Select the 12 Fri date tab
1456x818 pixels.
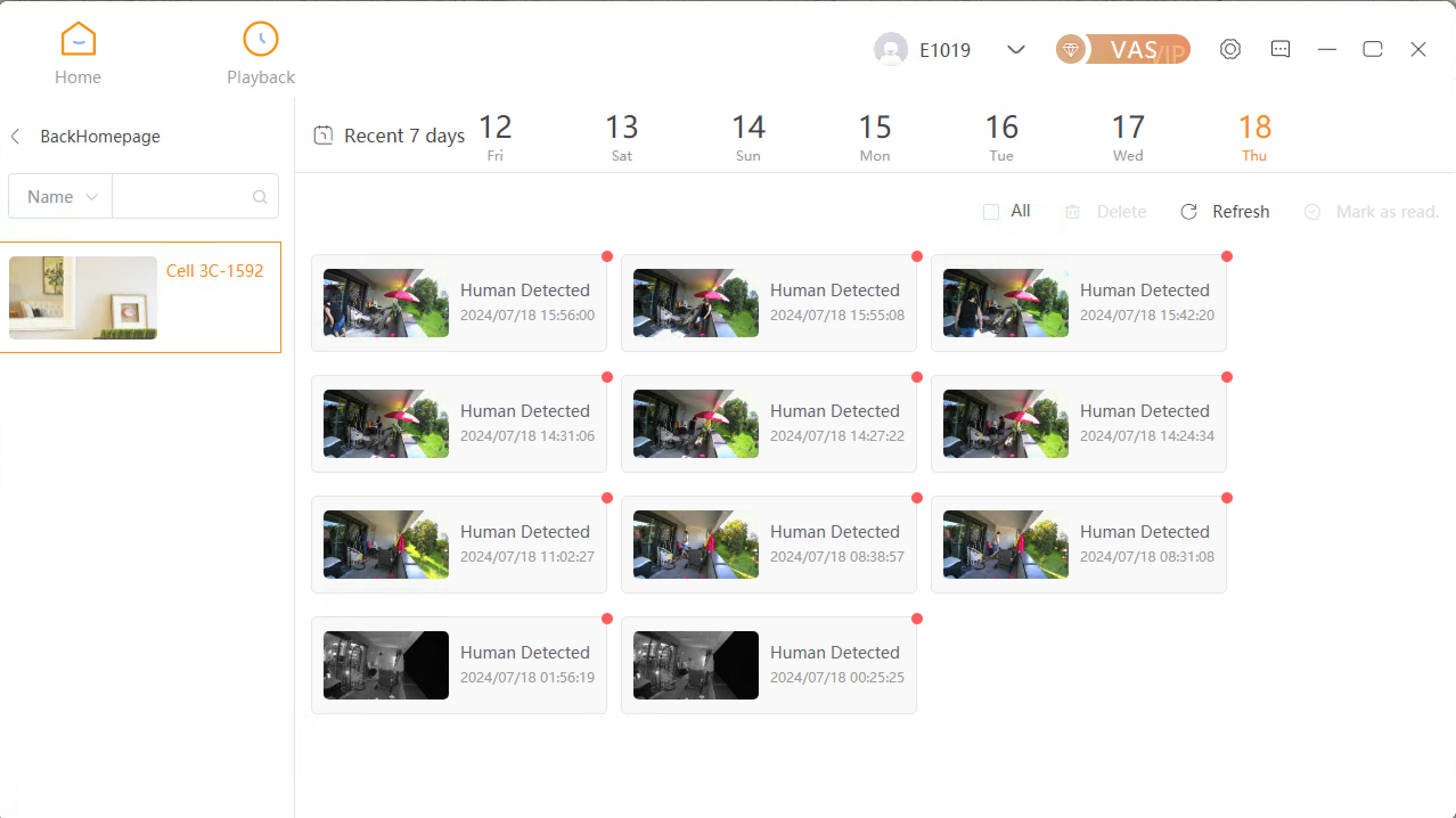coord(495,137)
